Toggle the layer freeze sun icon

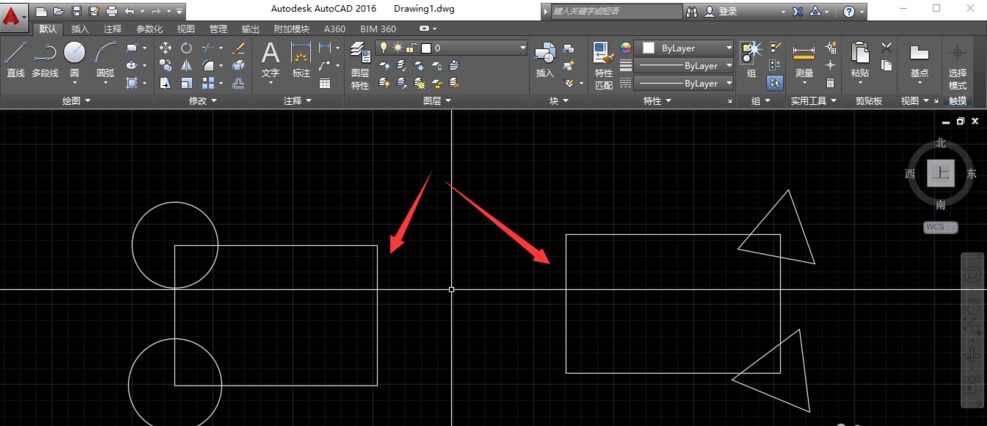tap(397, 48)
